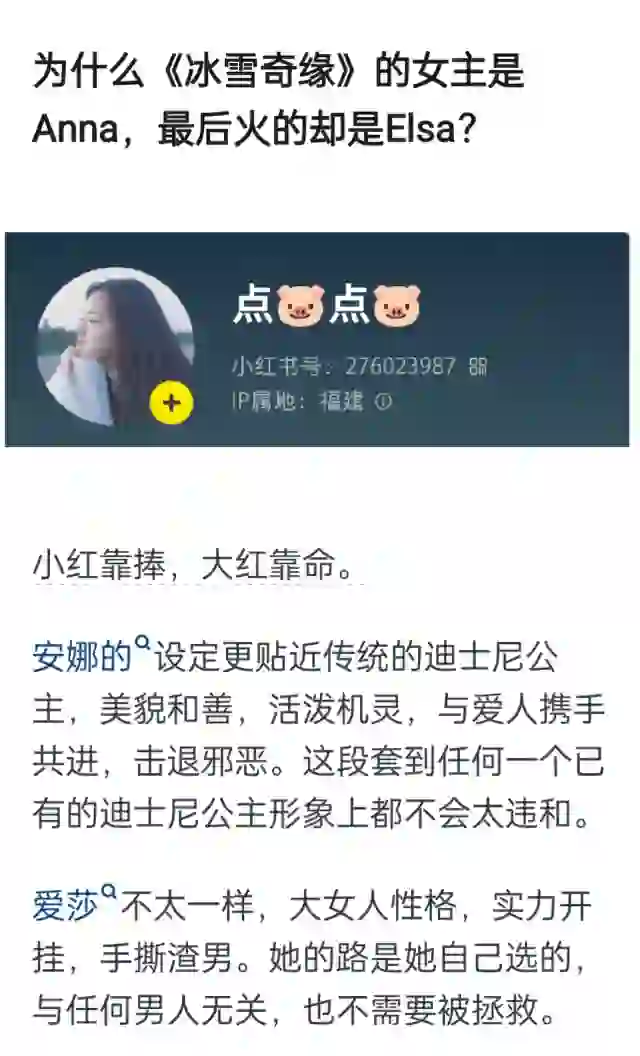
Task: Tap the info icon next to 福建
Action: tap(383, 402)
